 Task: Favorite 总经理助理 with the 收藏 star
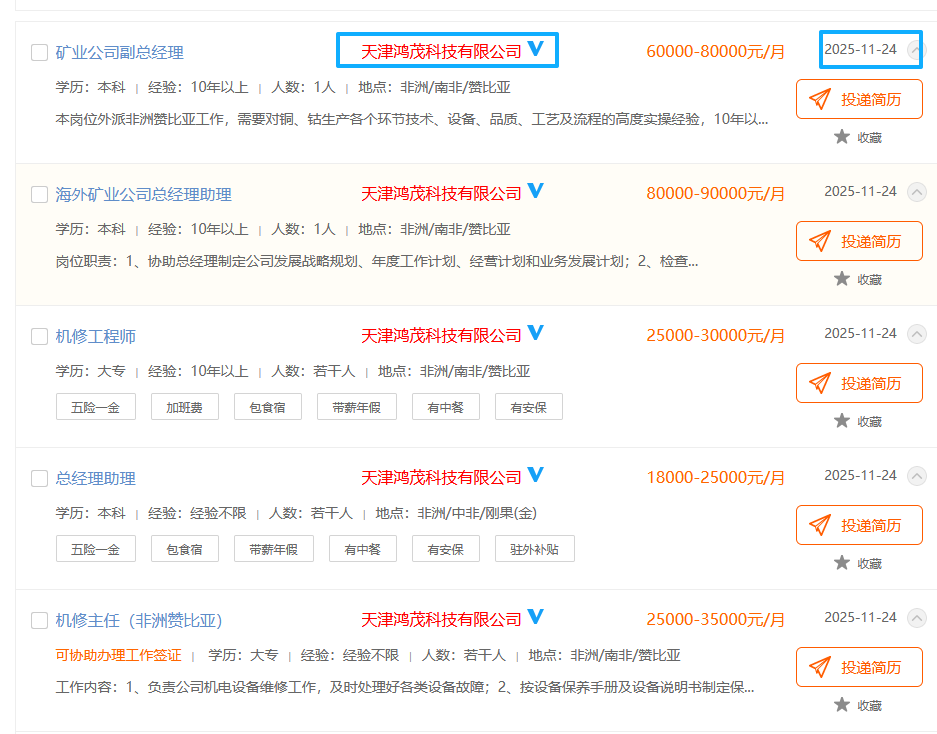click(x=858, y=563)
